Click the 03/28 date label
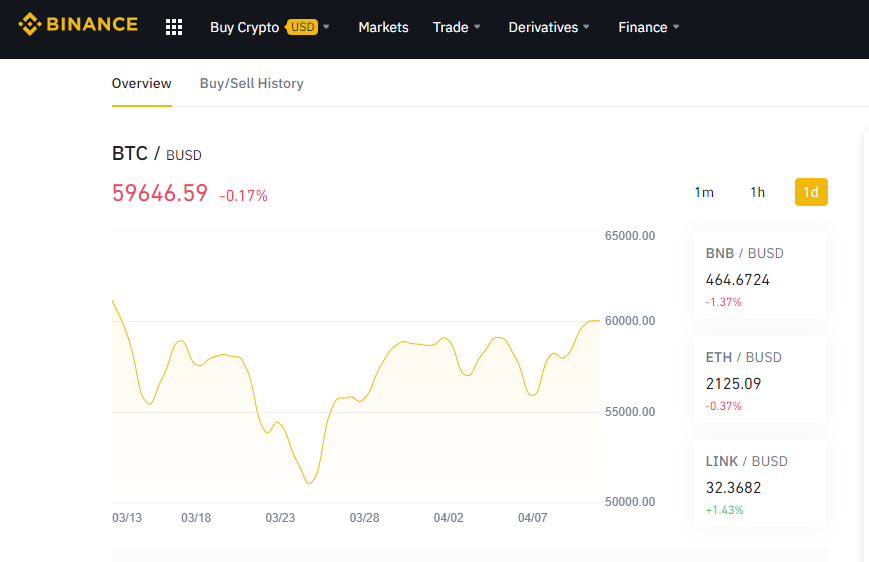 coord(365,518)
